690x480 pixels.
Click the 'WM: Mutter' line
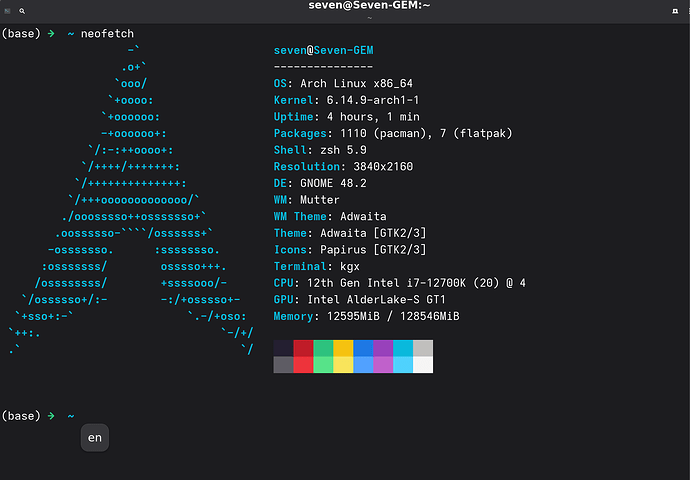(306, 200)
